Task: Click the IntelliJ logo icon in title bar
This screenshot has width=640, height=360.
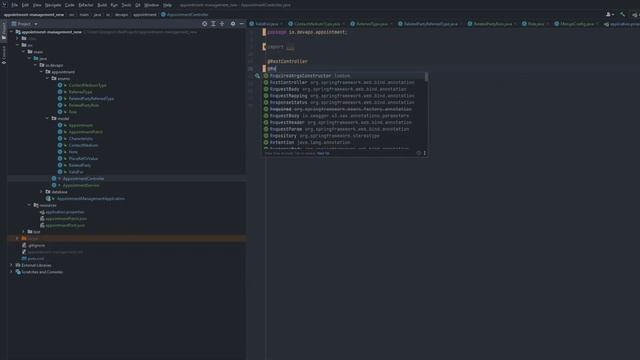Action: pyautogui.click(x=4, y=5)
